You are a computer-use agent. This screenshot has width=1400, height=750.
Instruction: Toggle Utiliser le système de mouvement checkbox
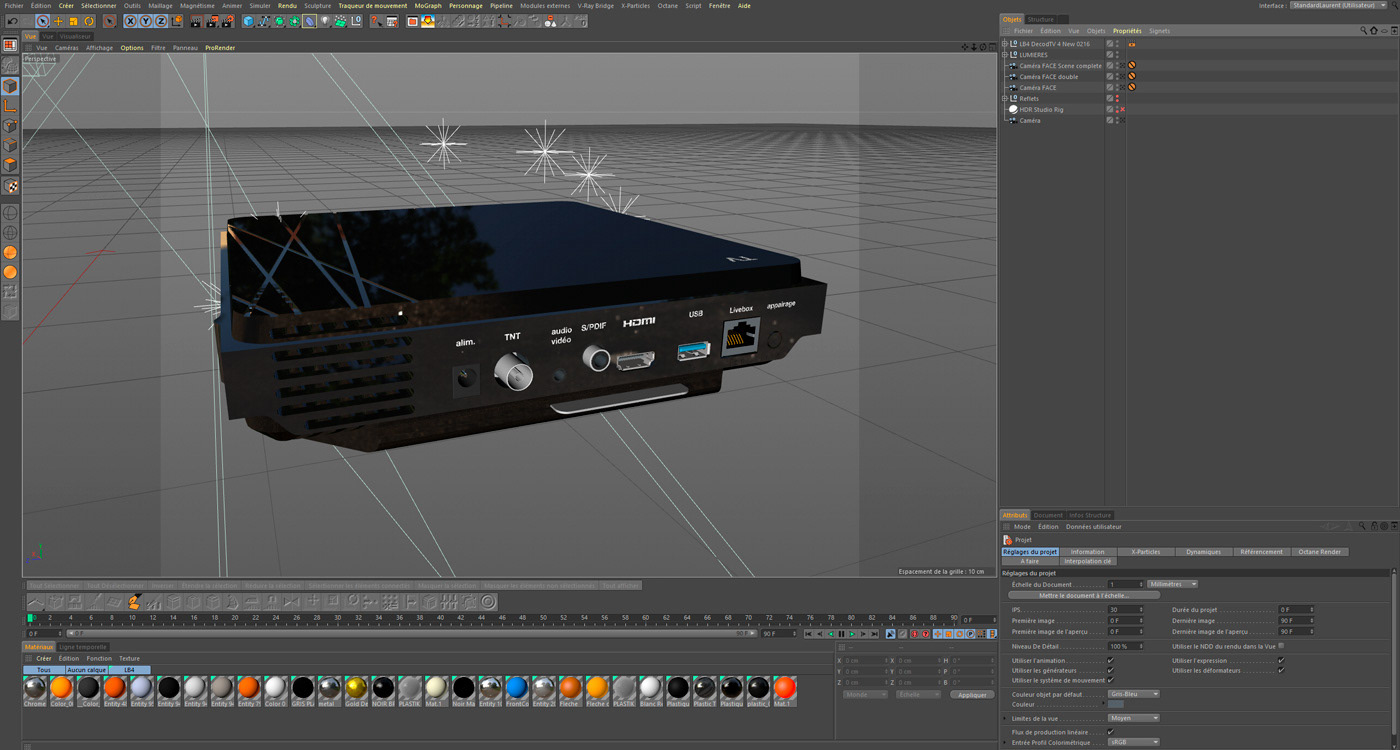coord(1111,681)
